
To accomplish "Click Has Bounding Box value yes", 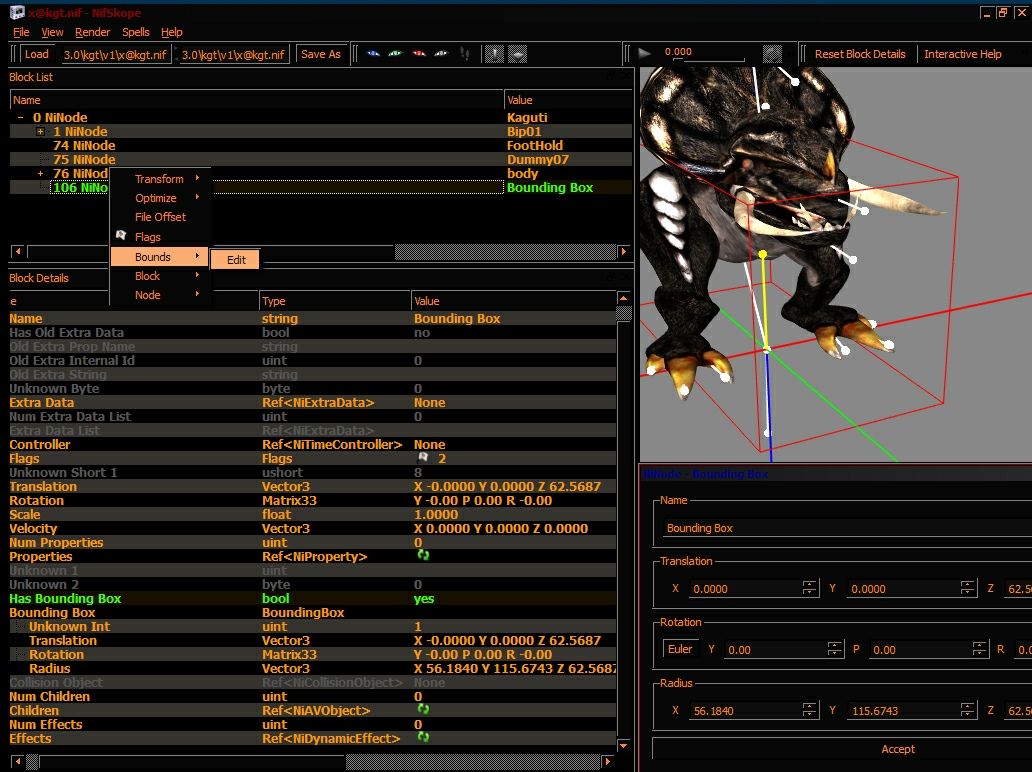I will coord(424,598).
